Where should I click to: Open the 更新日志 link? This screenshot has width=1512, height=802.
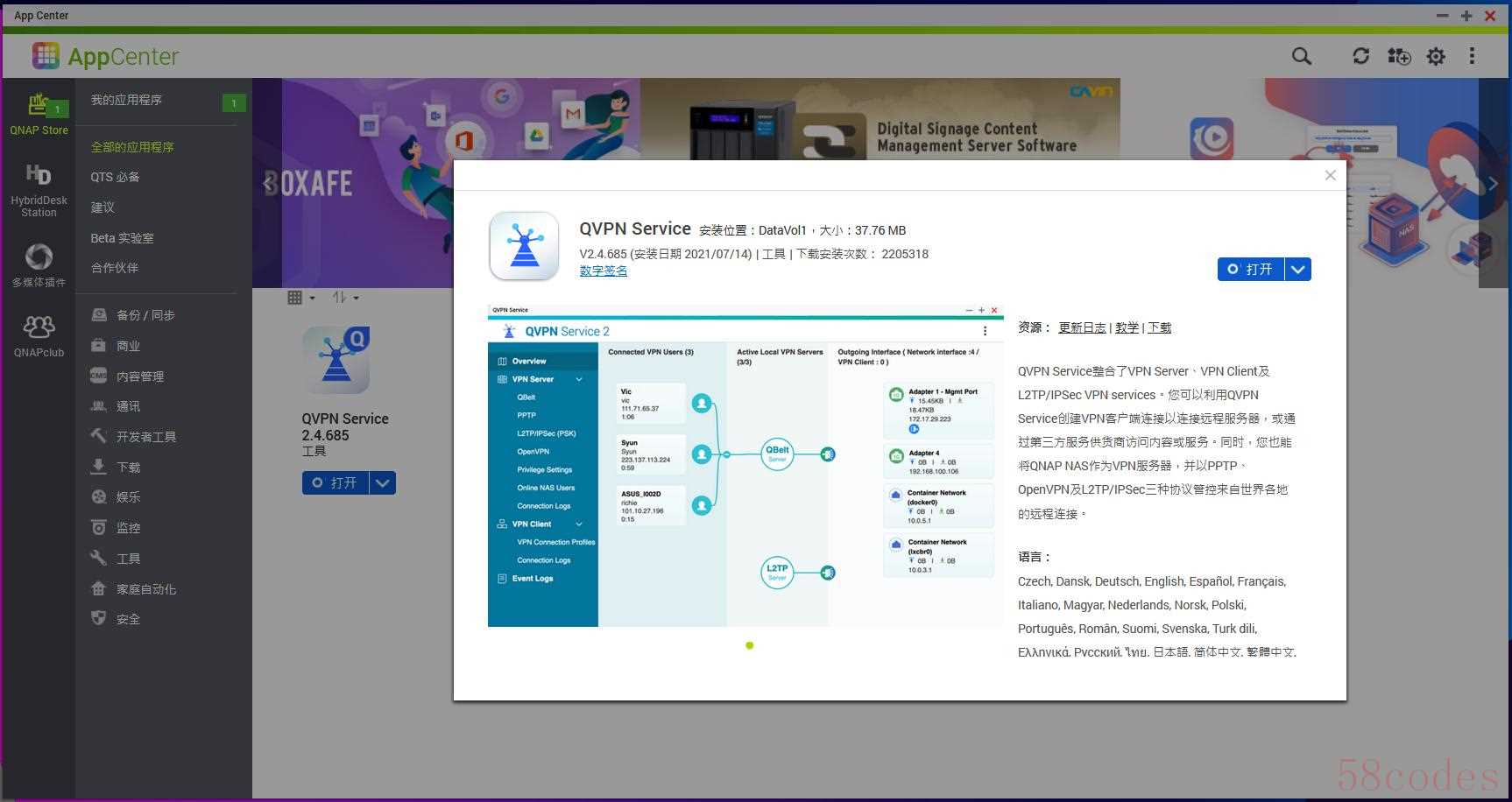pos(1082,327)
